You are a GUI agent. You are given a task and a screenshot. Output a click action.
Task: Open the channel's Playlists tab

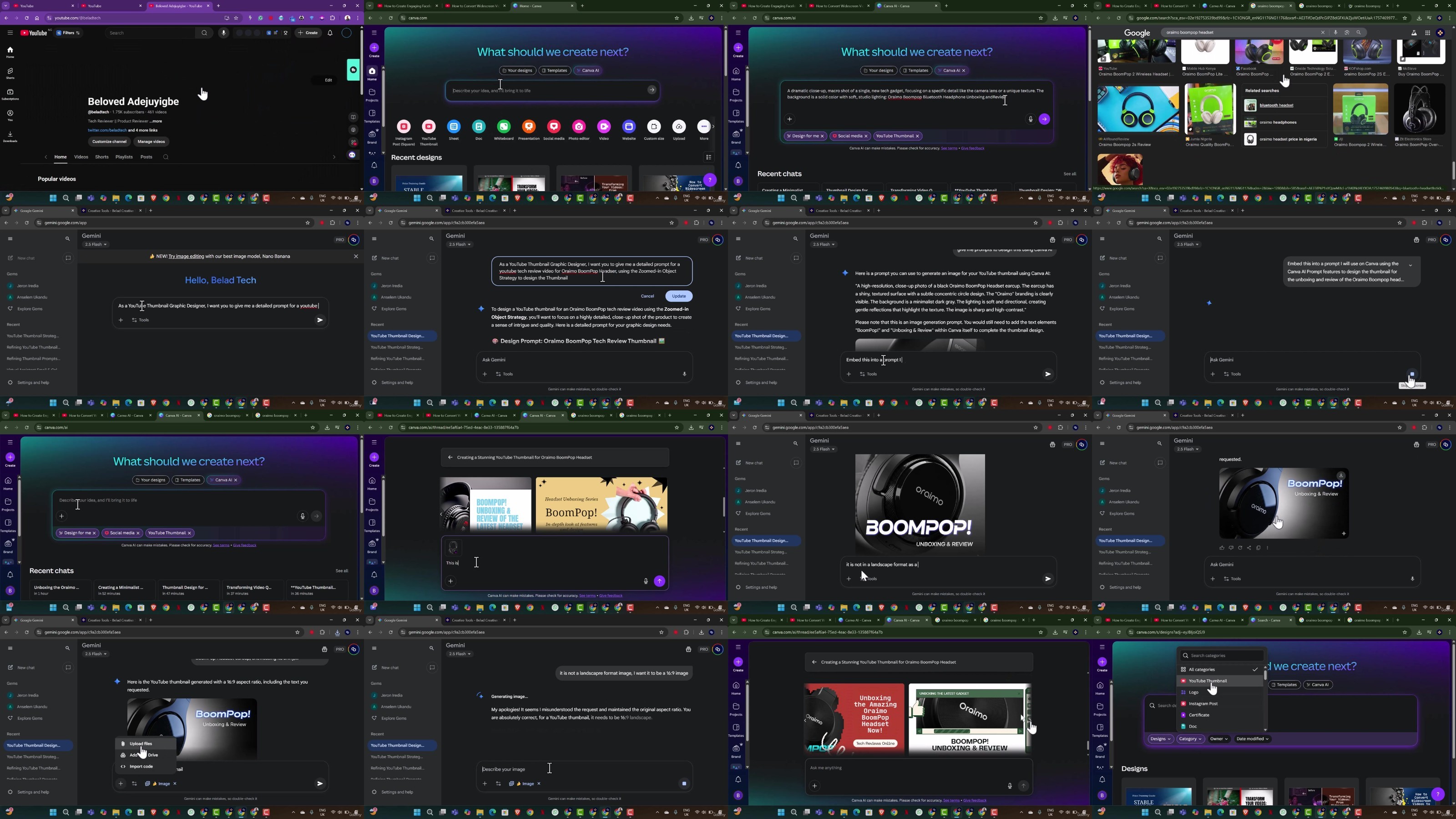[x=124, y=157]
